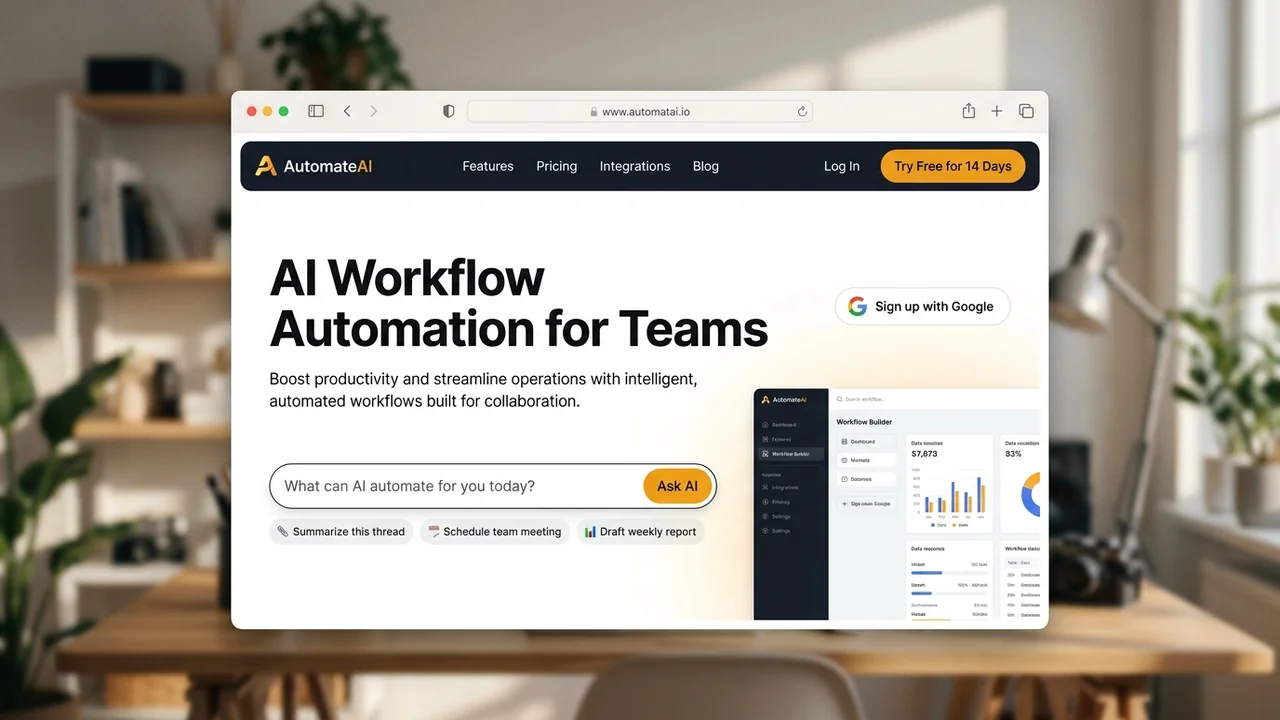Image resolution: width=1280 pixels, height=720 pixels.
Task: Toggle the Safari sidebar icon
Action: click(316, 111)
